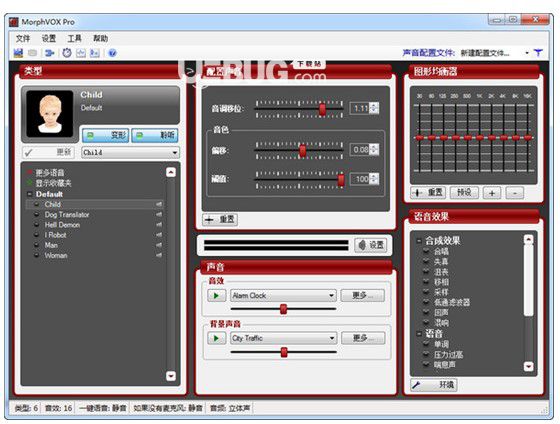Click the blue filter funnel icon
This screenshot has width=560, height=424.
tap(538, 53)
